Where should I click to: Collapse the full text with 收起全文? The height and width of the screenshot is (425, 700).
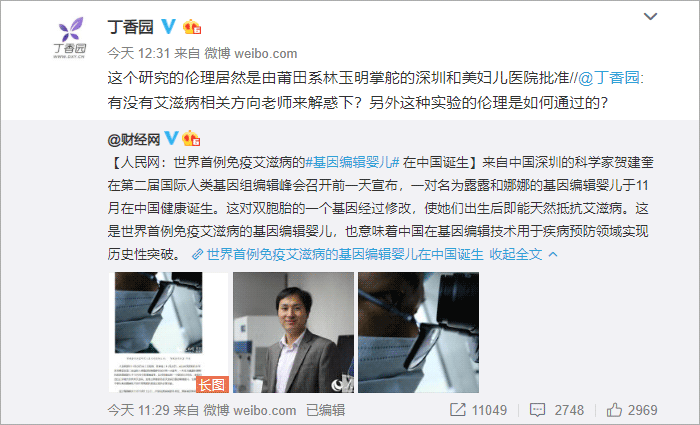tap(516, 254)
